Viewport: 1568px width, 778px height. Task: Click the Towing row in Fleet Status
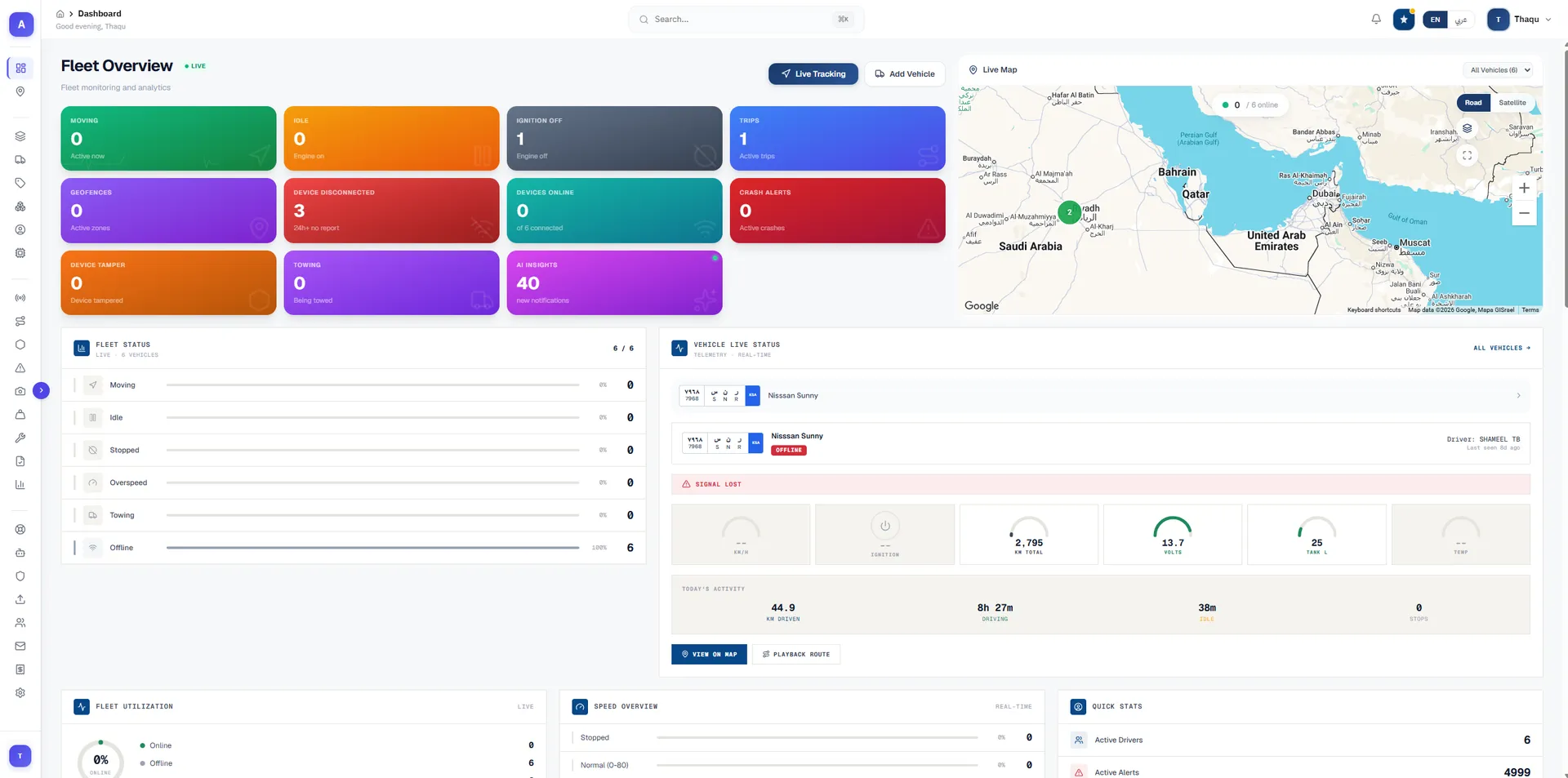pos(354,516)
